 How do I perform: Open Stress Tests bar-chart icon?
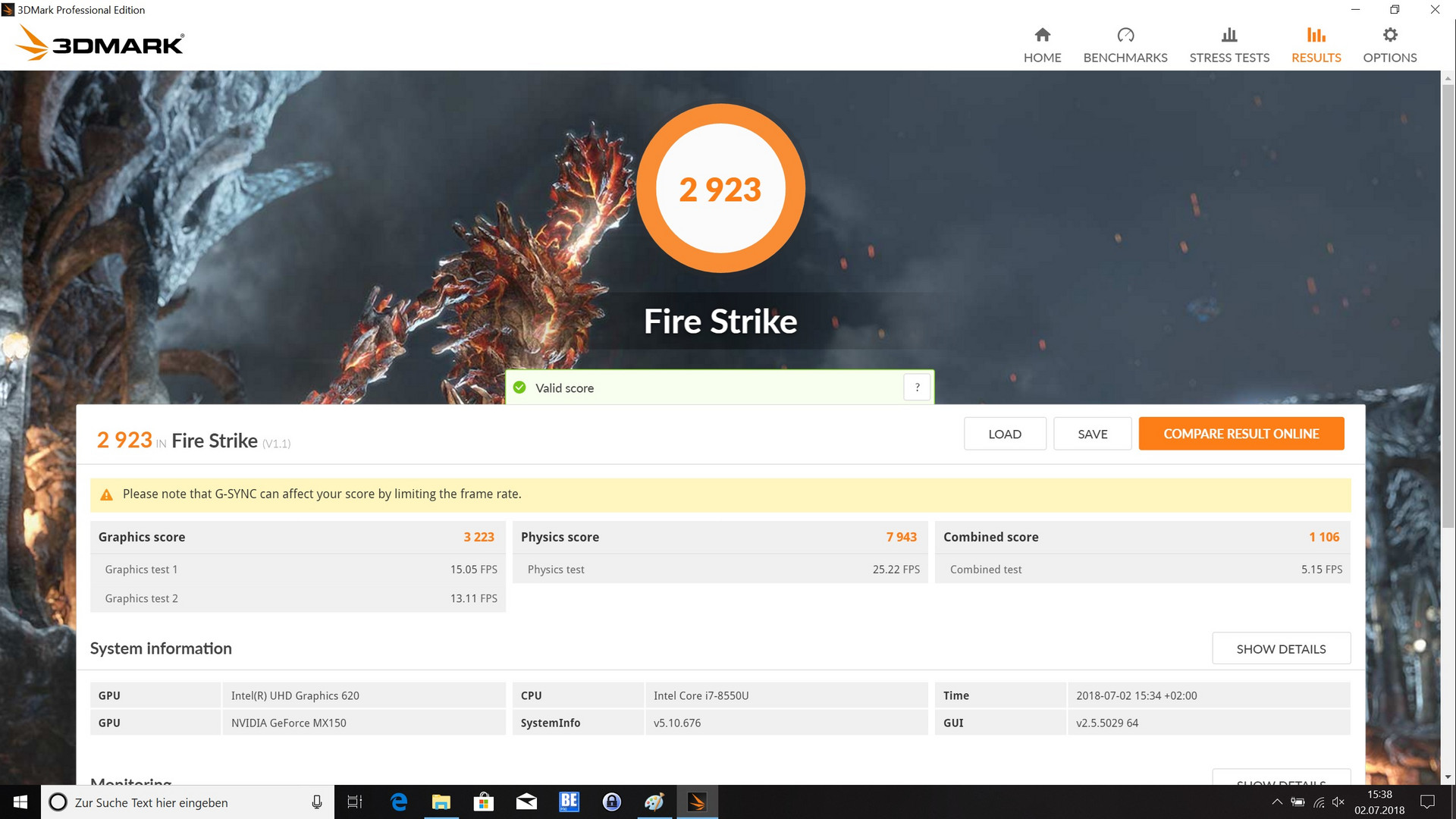point(1228,35)
